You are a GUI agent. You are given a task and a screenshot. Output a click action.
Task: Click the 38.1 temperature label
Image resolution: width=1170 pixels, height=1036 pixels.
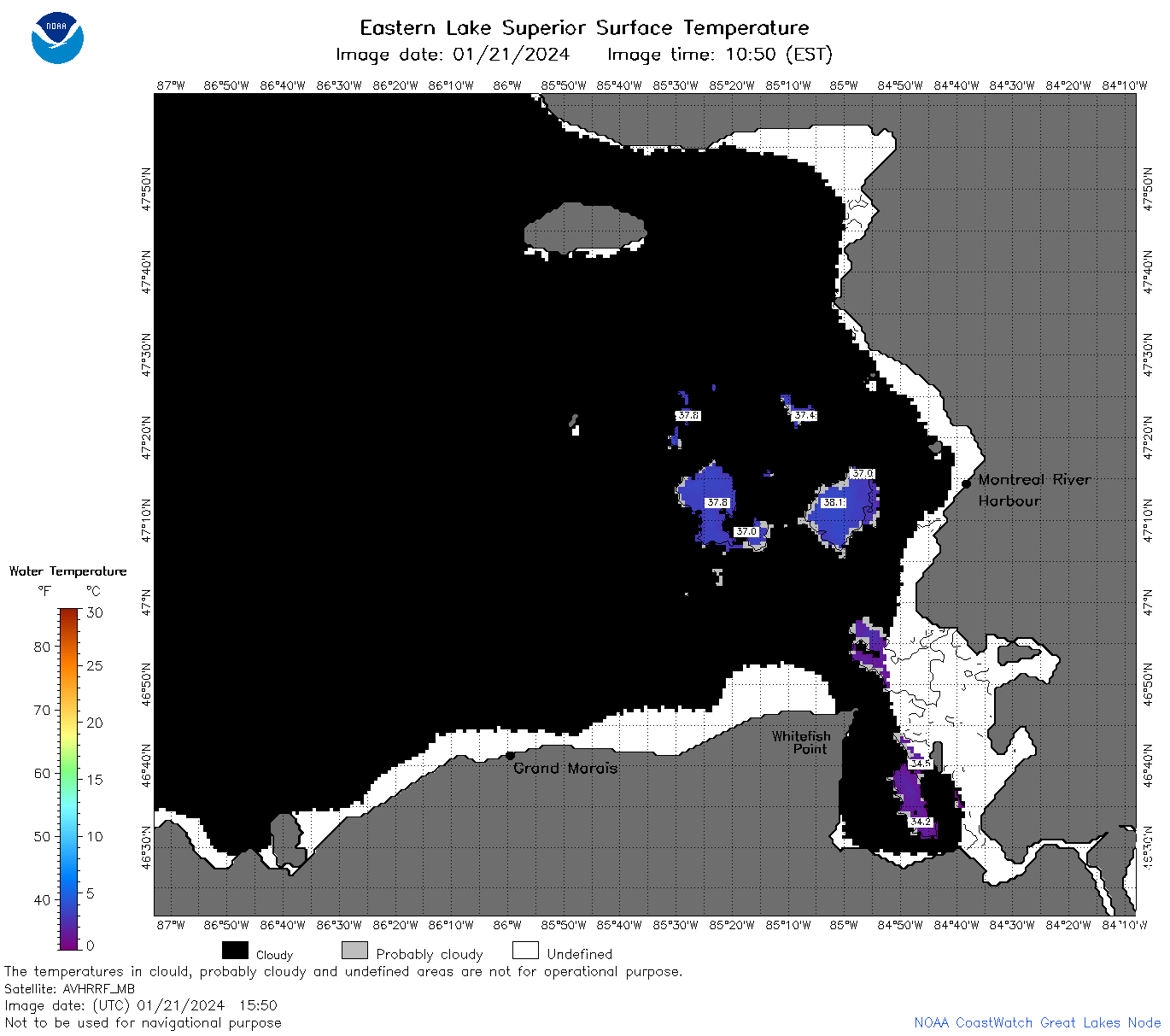(833, 503)
